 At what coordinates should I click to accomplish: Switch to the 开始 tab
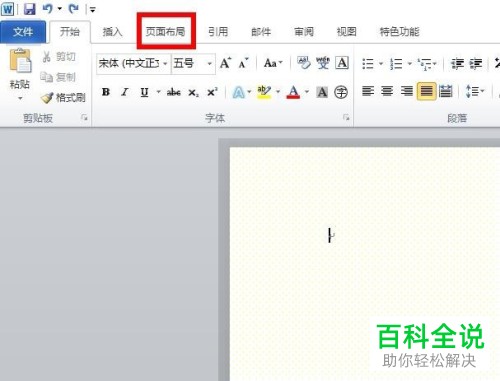(70, 32)
